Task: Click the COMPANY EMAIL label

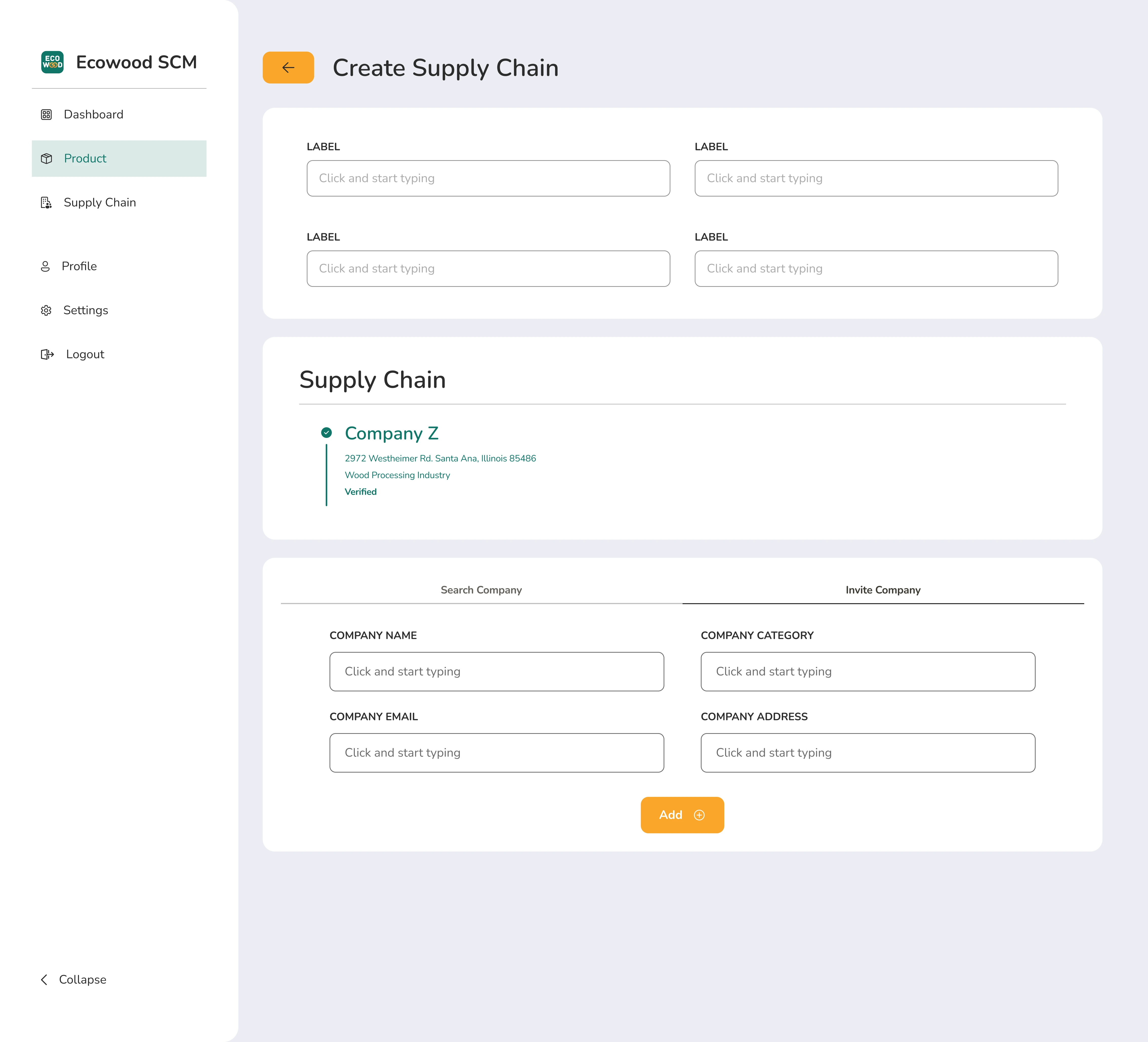Action: (x=374, y=717)
